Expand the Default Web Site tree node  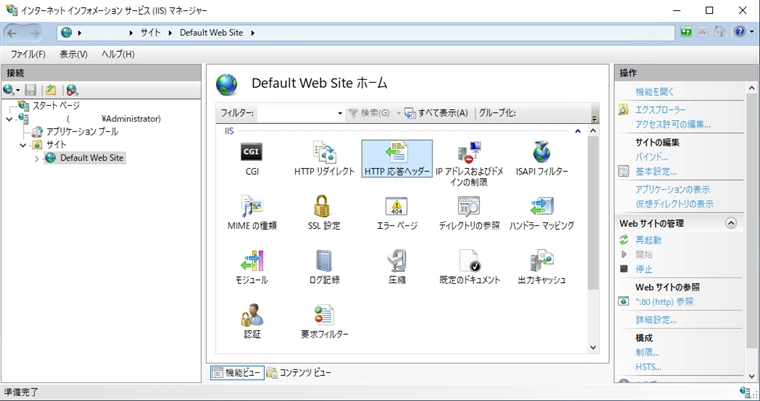point(36,158)
